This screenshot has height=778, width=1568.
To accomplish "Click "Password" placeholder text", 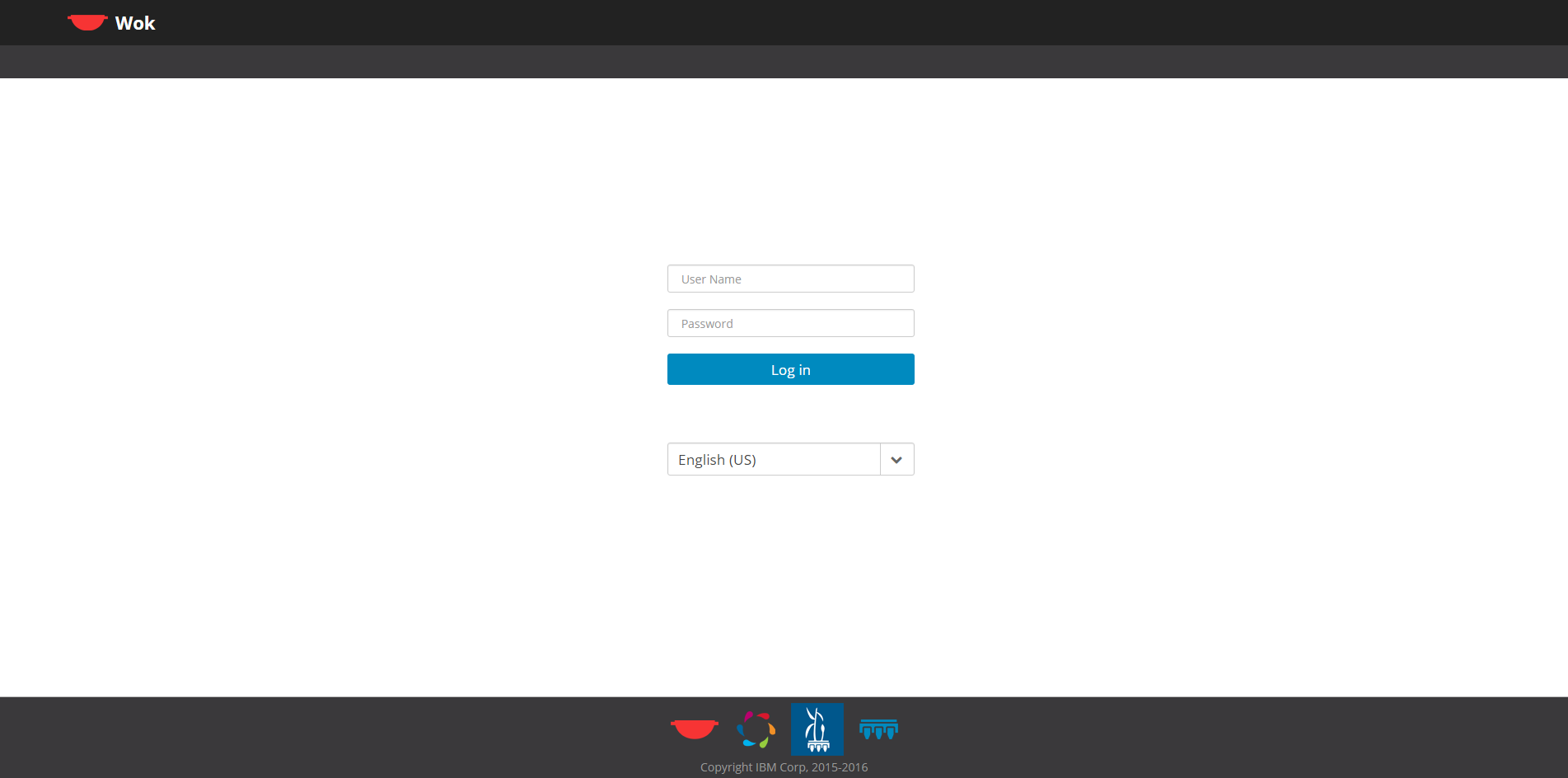I will [707, 324].
